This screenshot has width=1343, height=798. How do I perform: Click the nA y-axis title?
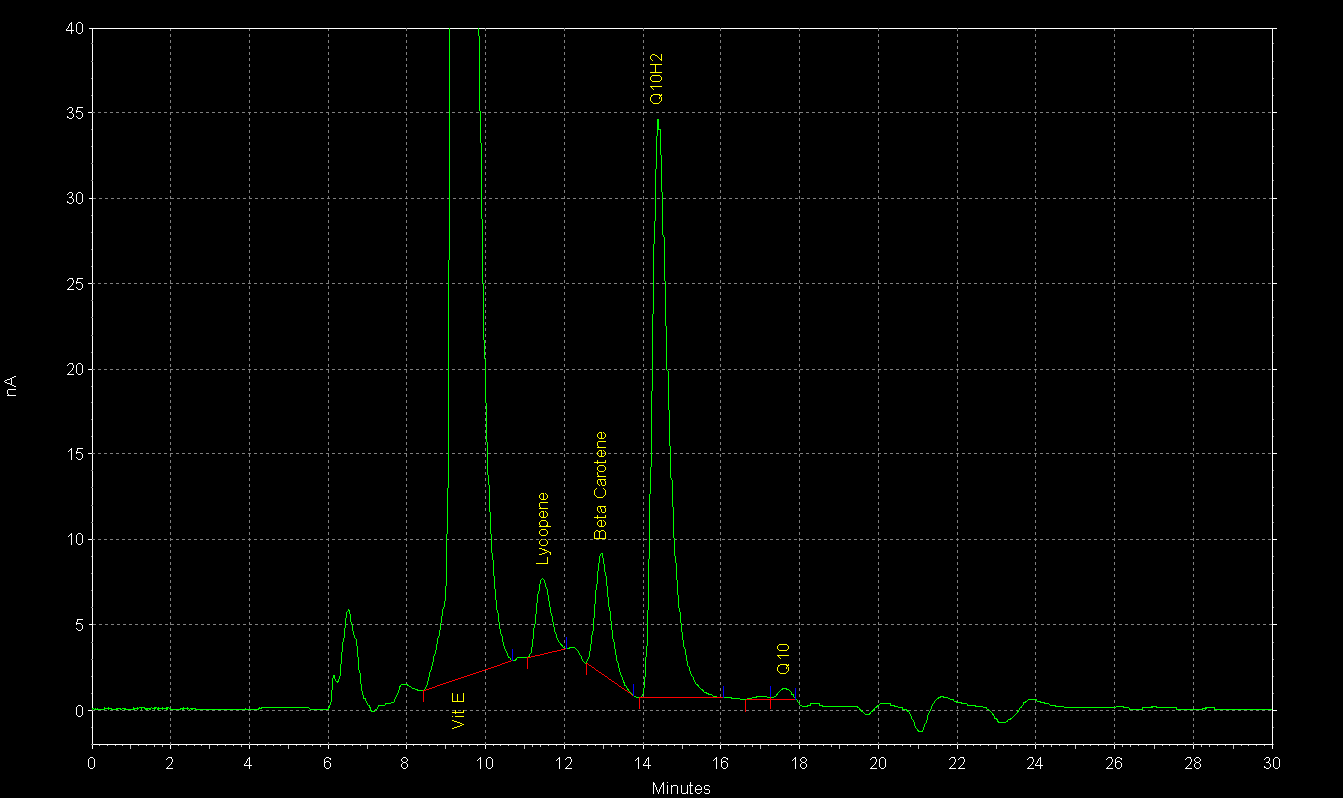[x=12, y=385]
